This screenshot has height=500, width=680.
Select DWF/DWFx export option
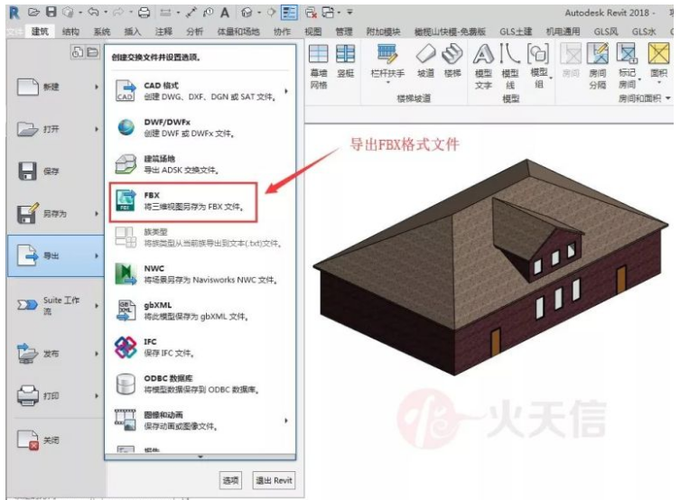click(200, 127)
